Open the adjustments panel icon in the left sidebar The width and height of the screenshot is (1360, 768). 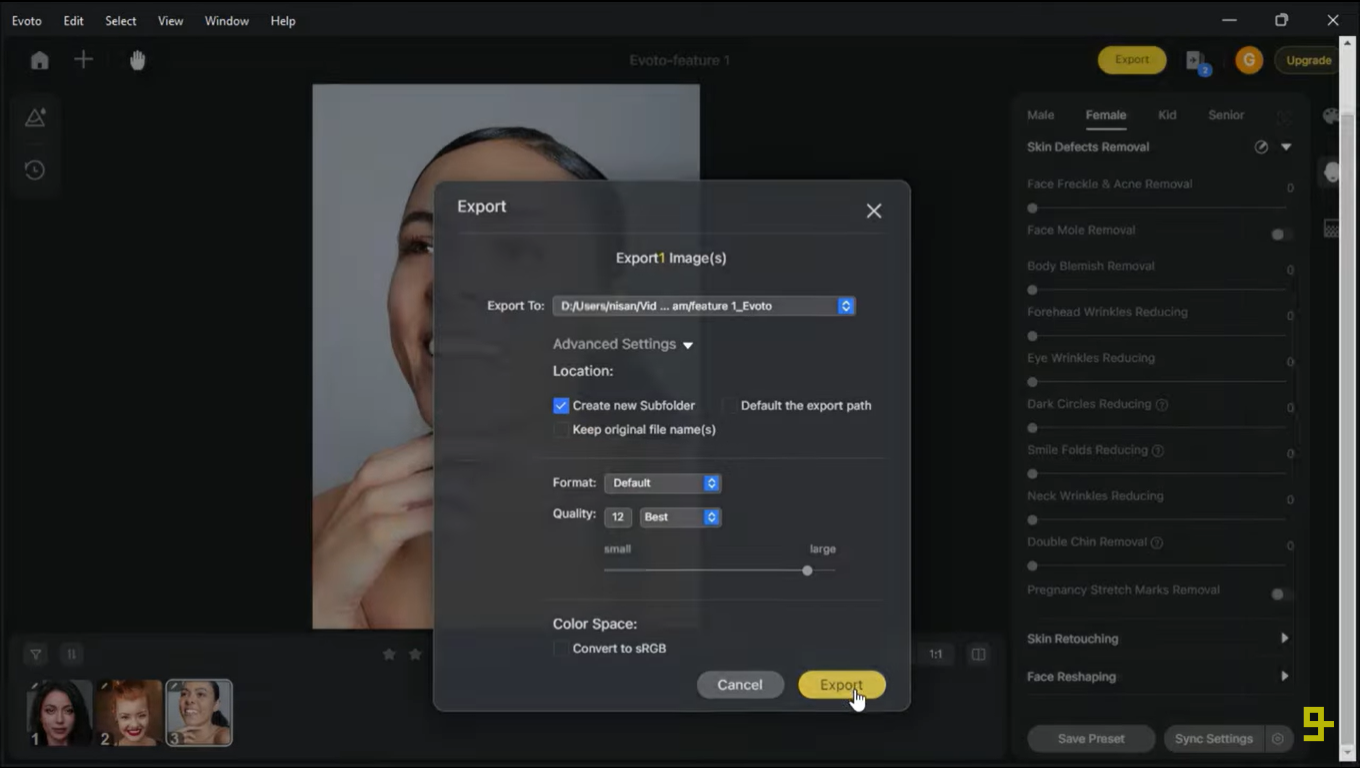click(x=34, y=116)
